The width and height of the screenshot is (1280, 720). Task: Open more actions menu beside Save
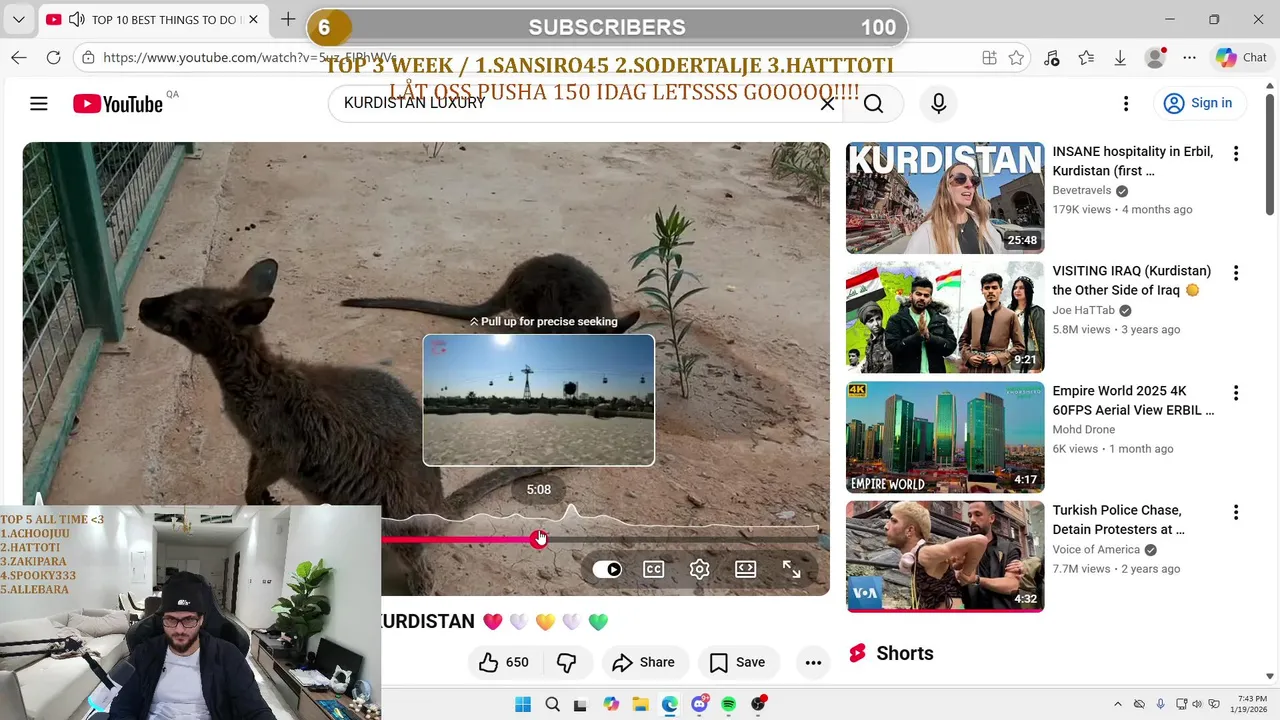coord(813,662)
